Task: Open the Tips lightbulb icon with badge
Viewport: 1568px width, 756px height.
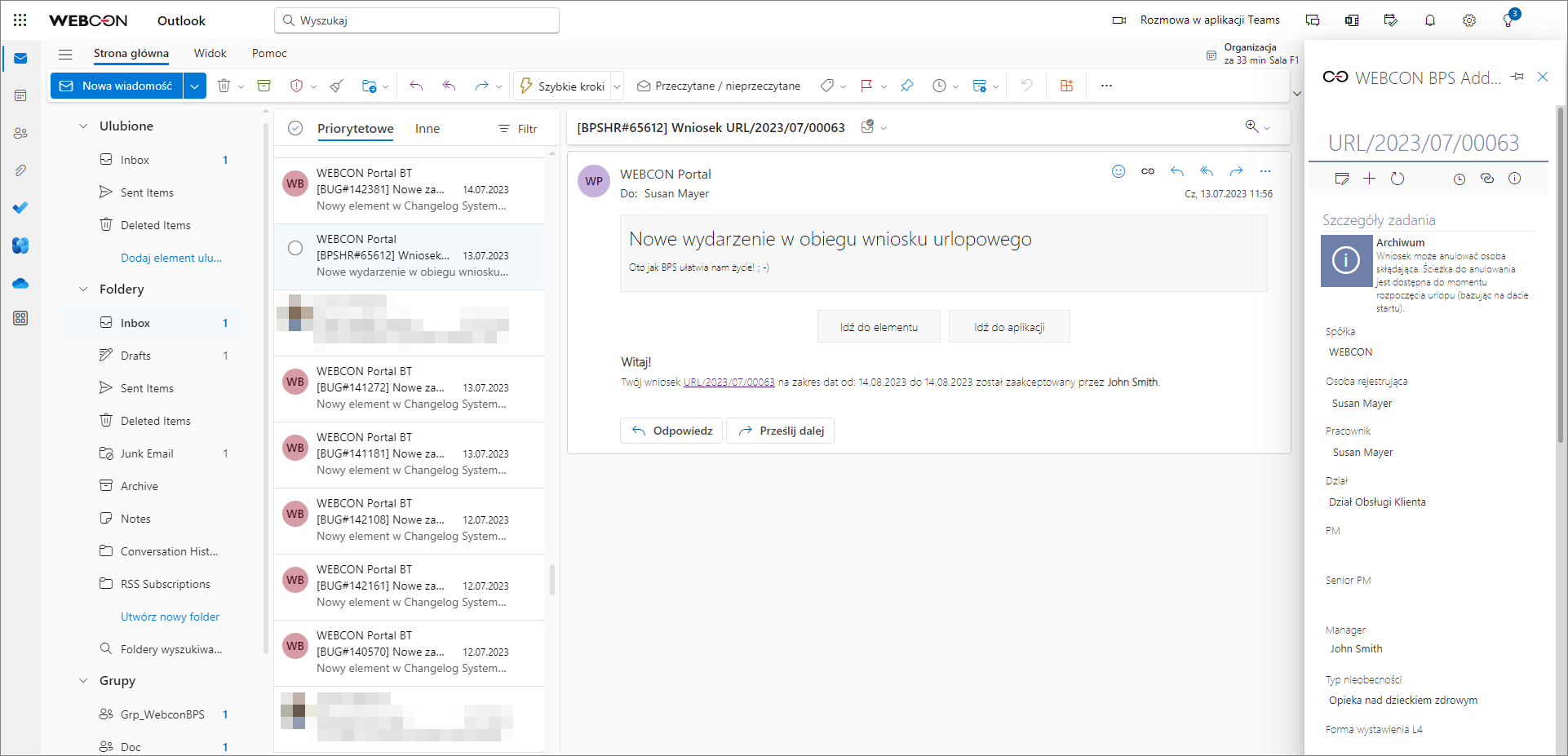Action: (1508, 19)
